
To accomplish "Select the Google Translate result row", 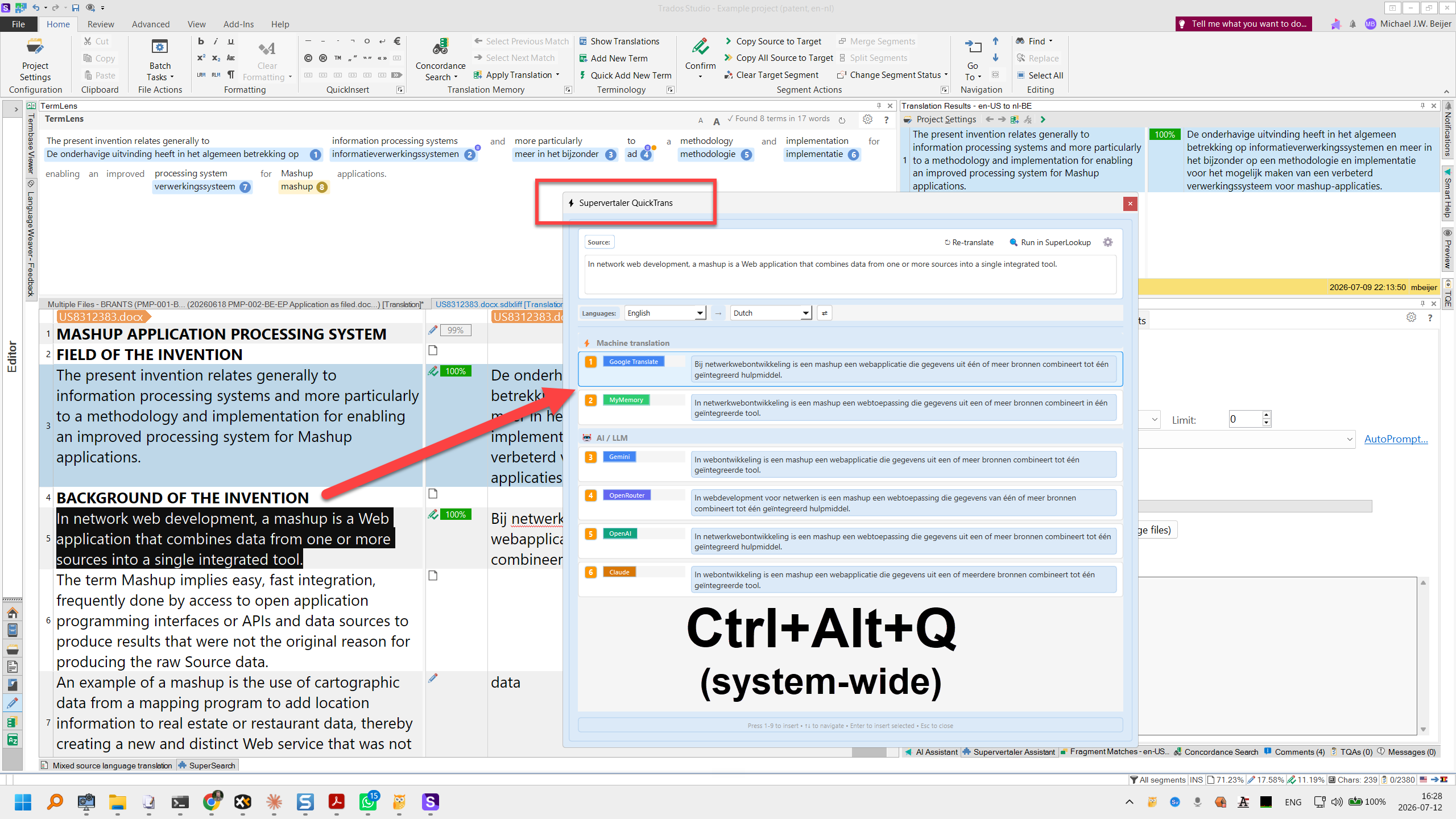I will (850, 369).
